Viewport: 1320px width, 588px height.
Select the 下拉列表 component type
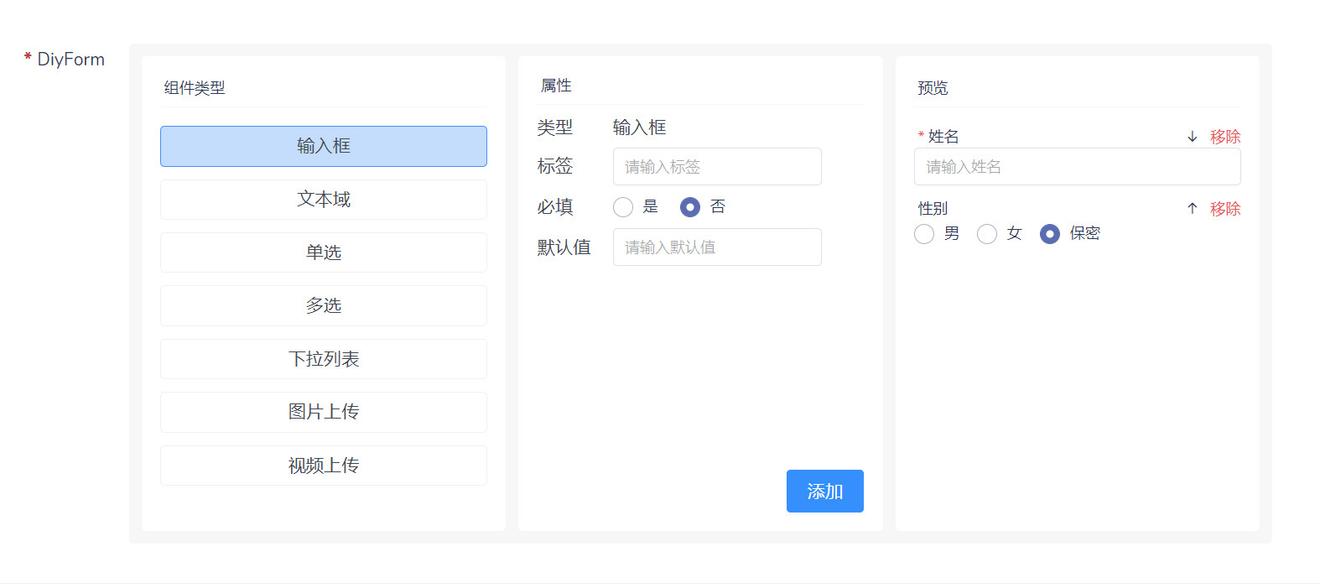[x=323, y=358]
